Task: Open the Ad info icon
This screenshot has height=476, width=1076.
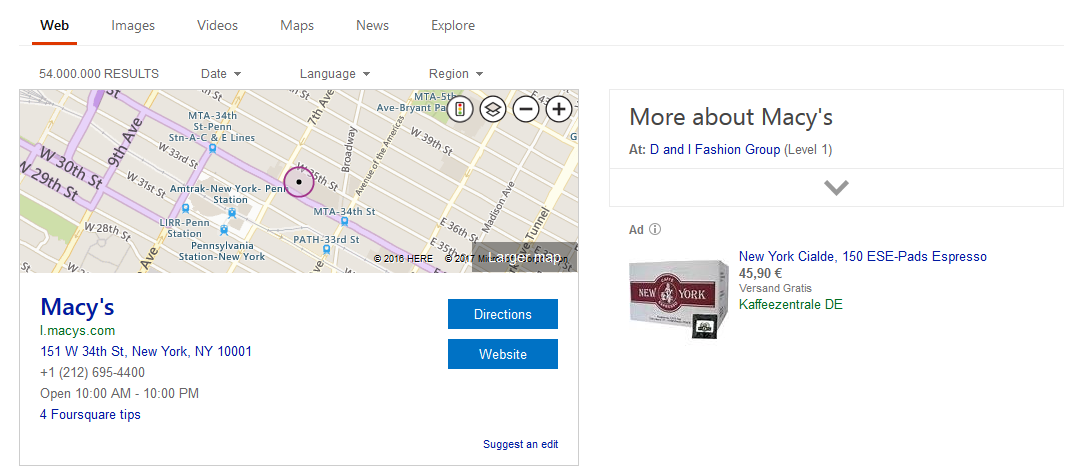Action: (x=655, y=229)
